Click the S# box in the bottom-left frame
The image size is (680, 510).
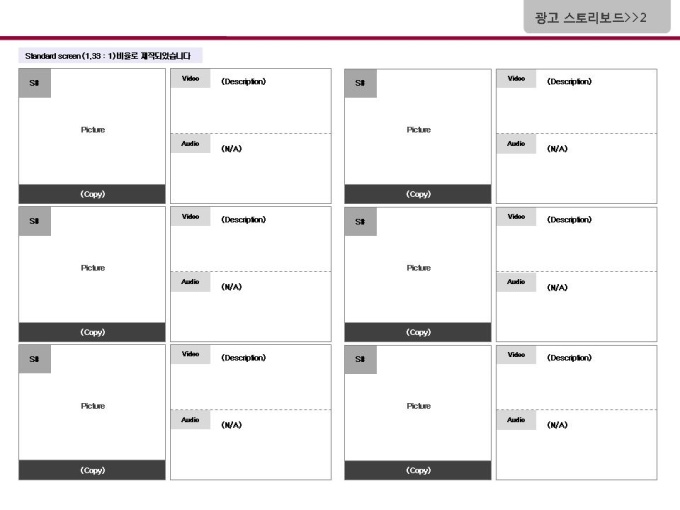click(x=35, y=360)
